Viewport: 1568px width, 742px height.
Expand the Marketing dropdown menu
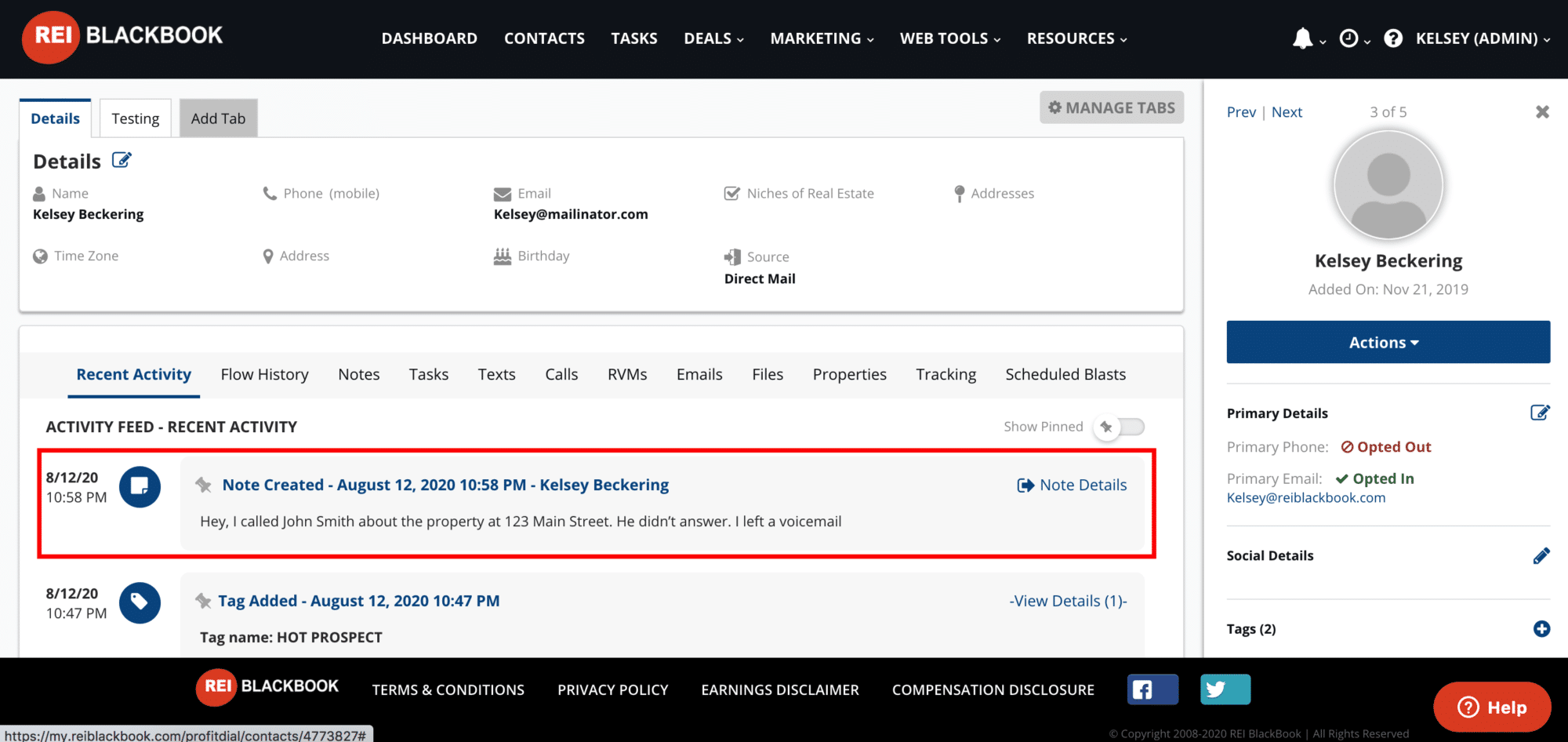(822, 38)
